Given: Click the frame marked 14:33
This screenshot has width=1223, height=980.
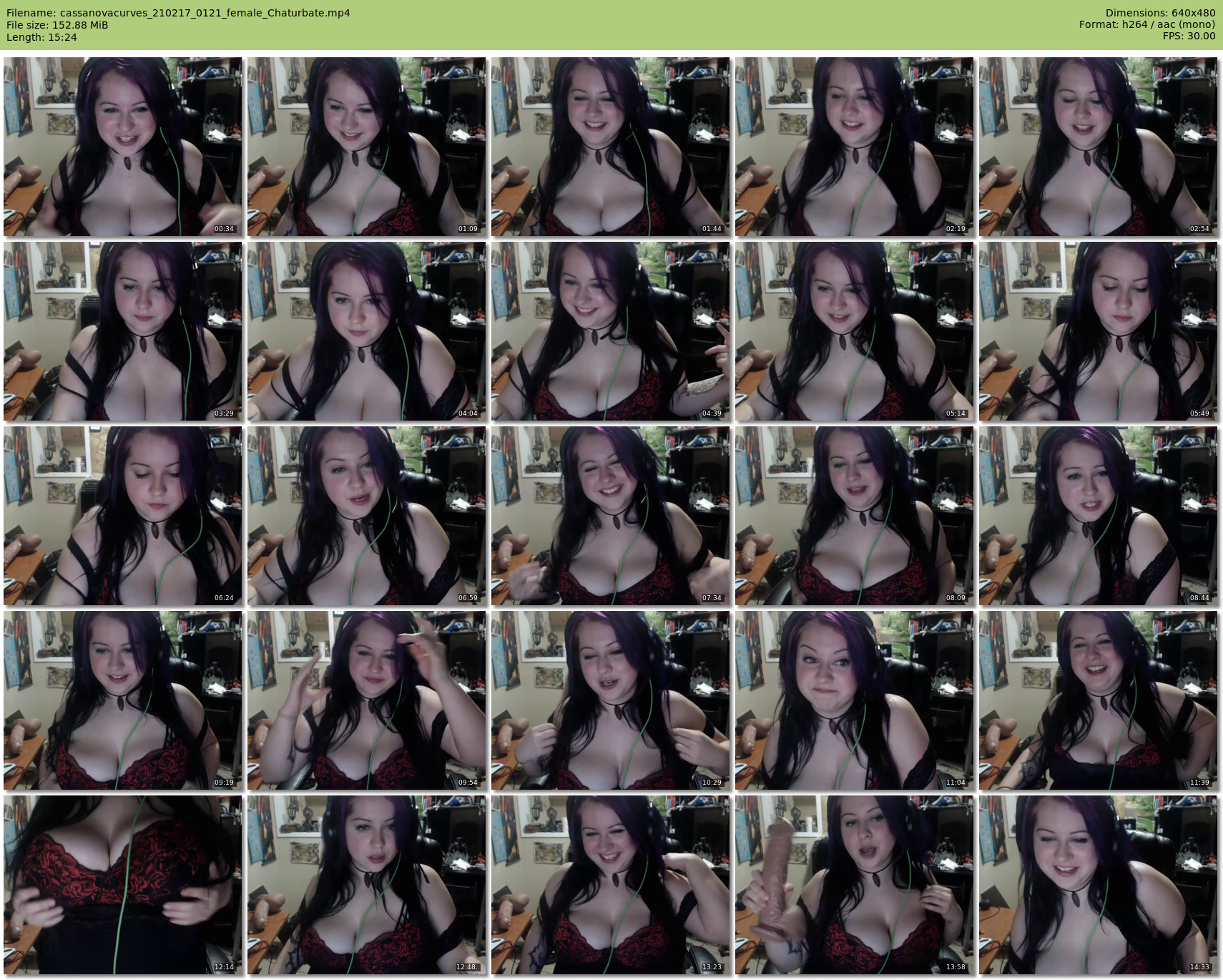Looking at the screenshot, I should point(1098,885).
